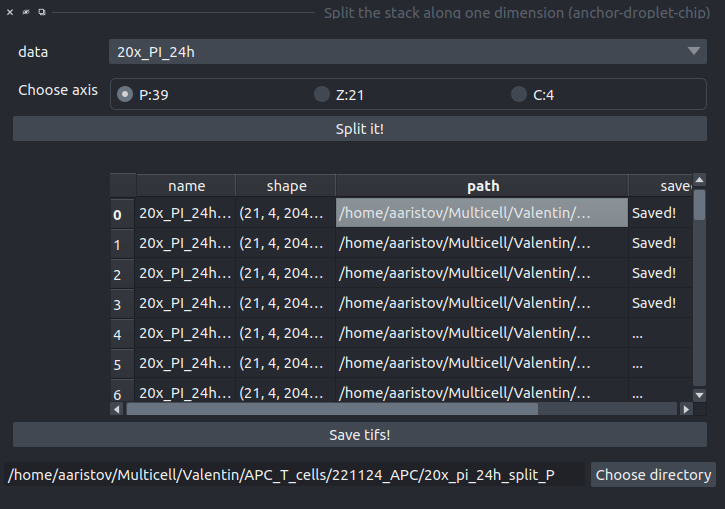Click the Save tifs! button
Image resolution: width=725 pixels, height=509 pixels.
point(359,435)
